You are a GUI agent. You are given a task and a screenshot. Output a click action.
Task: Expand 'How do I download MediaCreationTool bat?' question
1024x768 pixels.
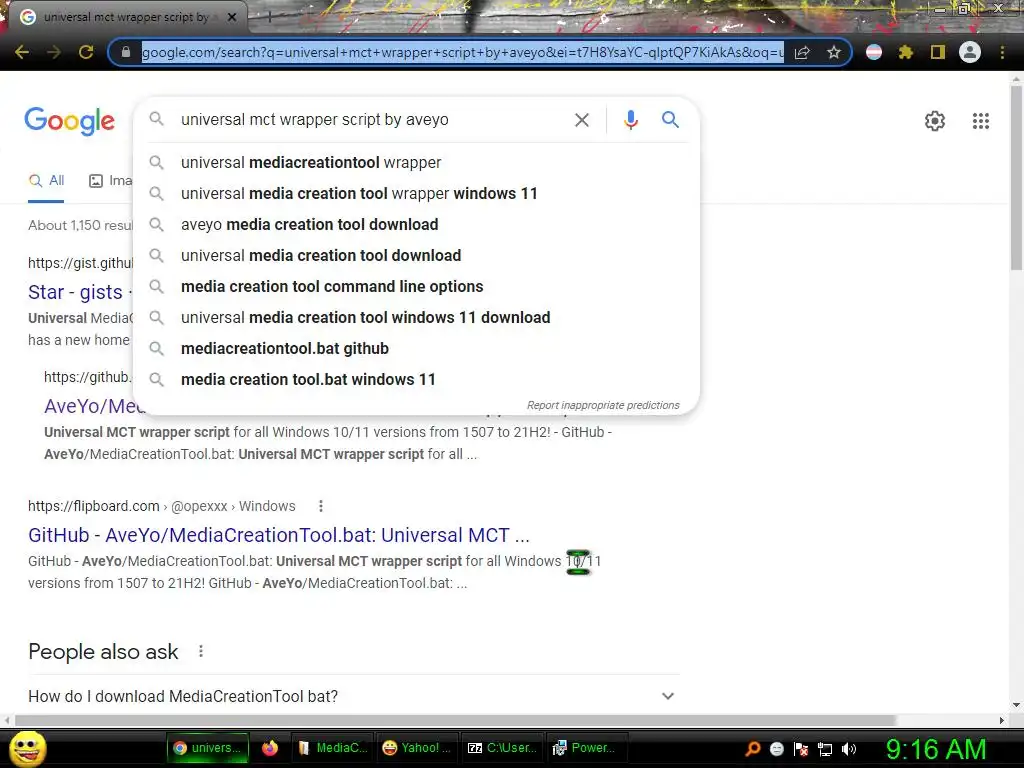[353, 696]
